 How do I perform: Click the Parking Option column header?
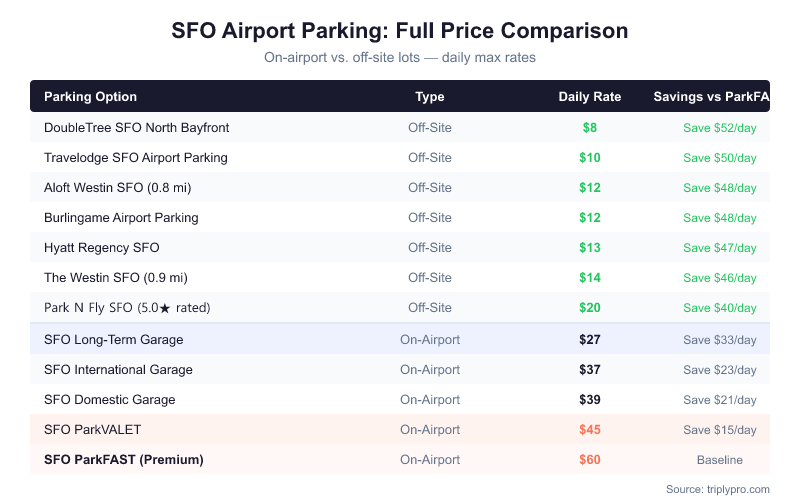tap(91, 97)
